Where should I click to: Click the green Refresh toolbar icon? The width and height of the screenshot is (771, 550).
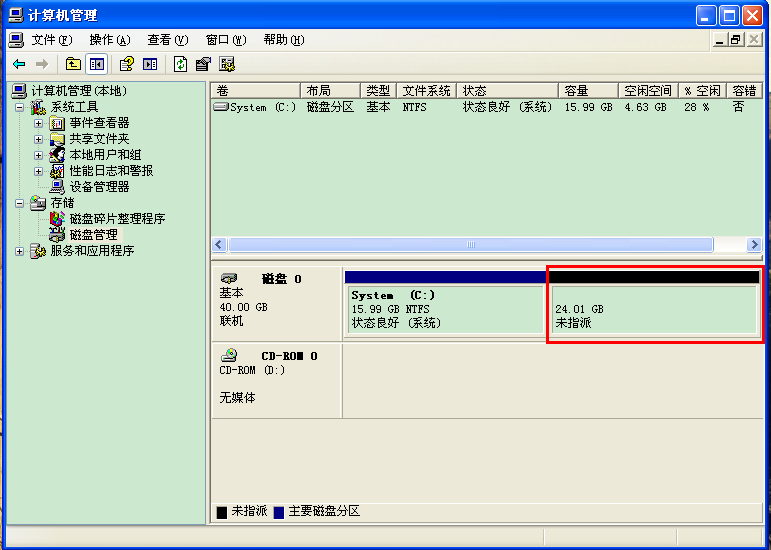click(x=180, y=64)
